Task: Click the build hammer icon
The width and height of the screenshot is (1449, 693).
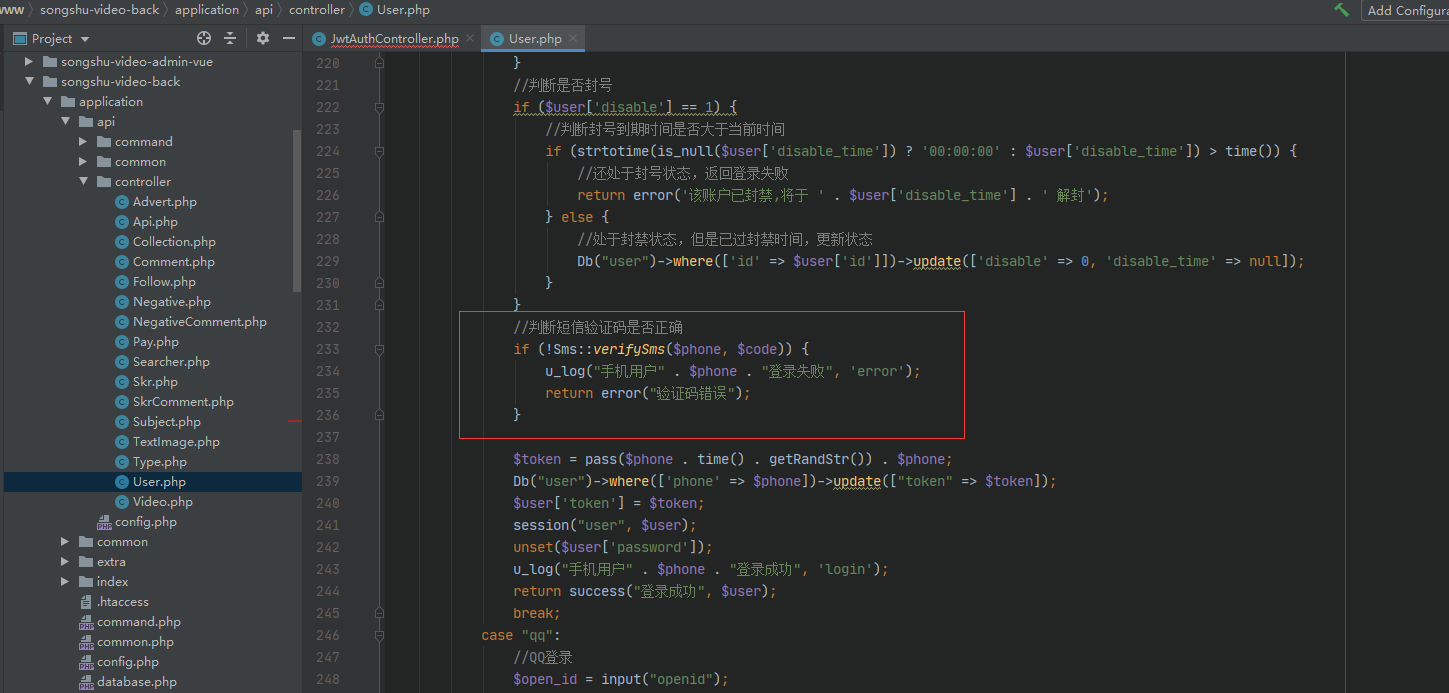Action: [1341, 9]
